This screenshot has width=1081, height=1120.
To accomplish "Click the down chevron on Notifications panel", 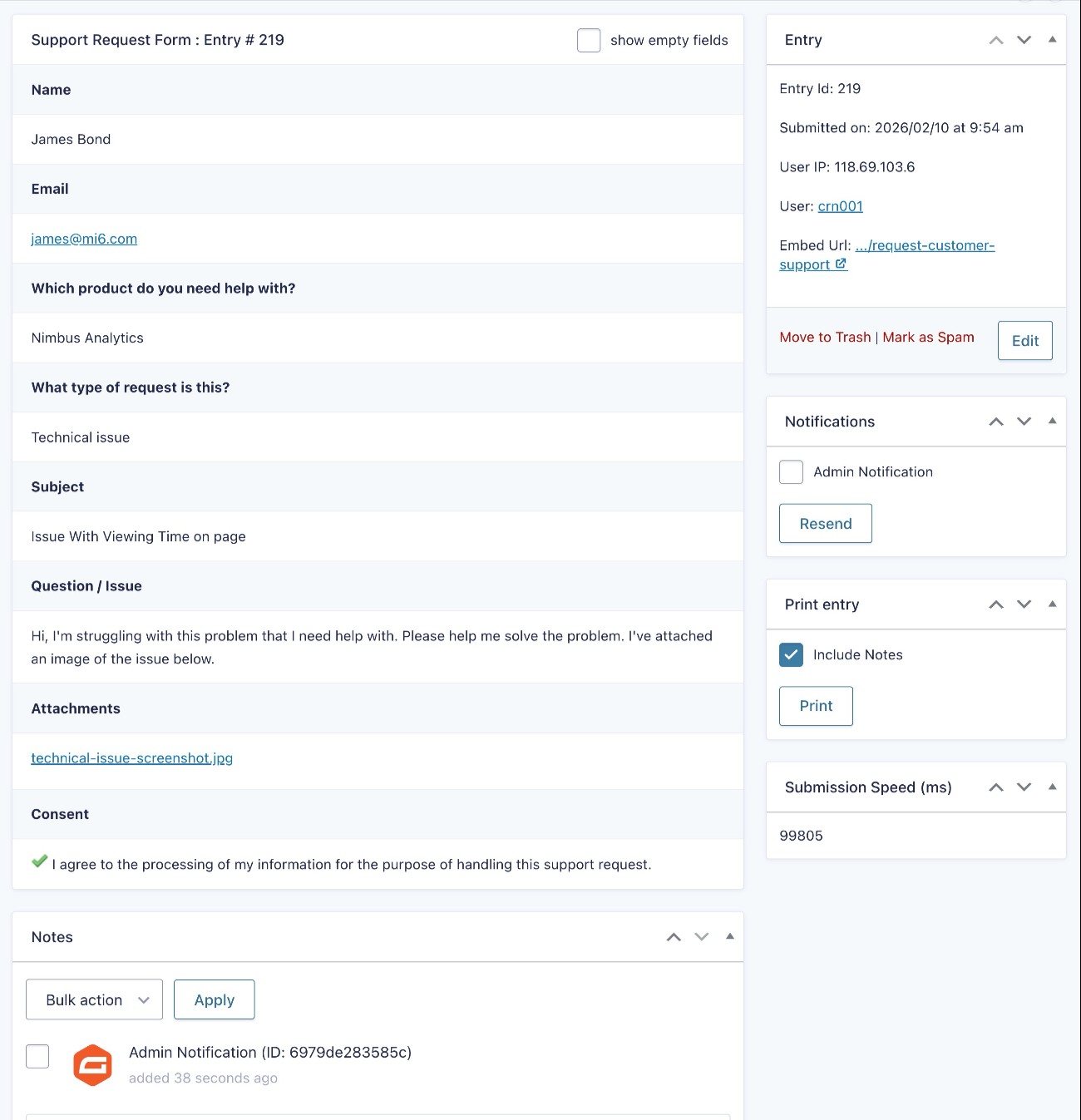I will click(x=1024, y=422).
